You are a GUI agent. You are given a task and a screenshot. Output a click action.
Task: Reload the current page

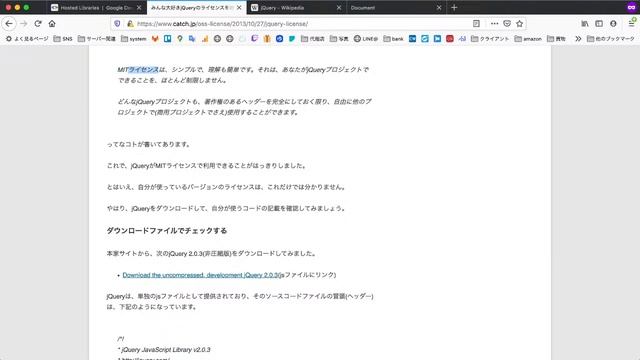pyautogui.click(x=38, y=24)
